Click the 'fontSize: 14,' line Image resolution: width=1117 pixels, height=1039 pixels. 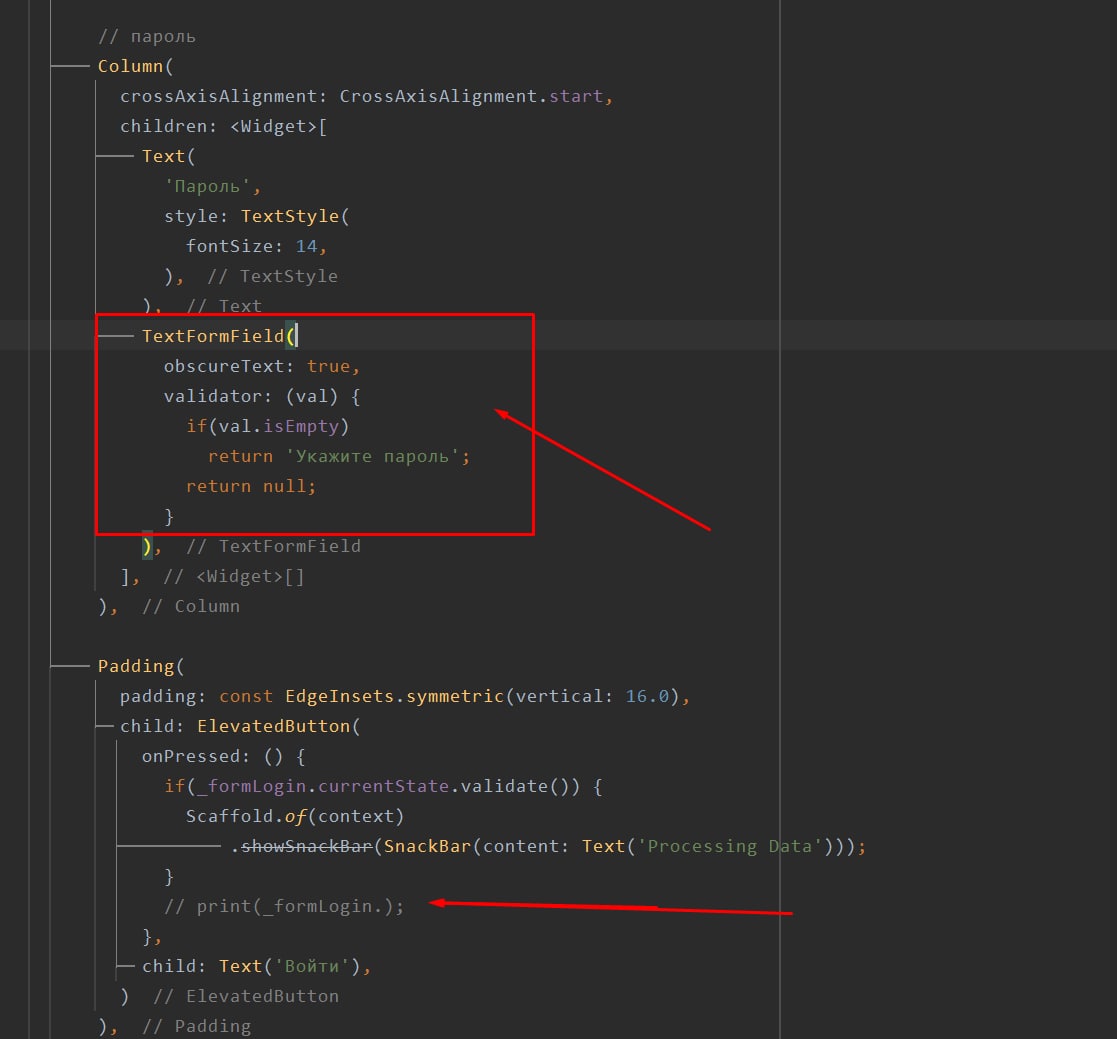pos(256,246)
